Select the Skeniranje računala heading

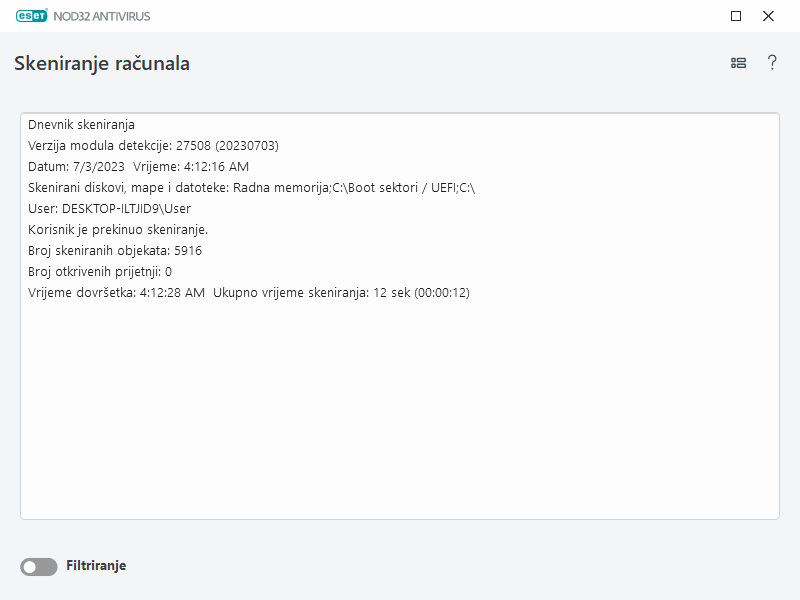pyautogui.click(x=101, y=62)
